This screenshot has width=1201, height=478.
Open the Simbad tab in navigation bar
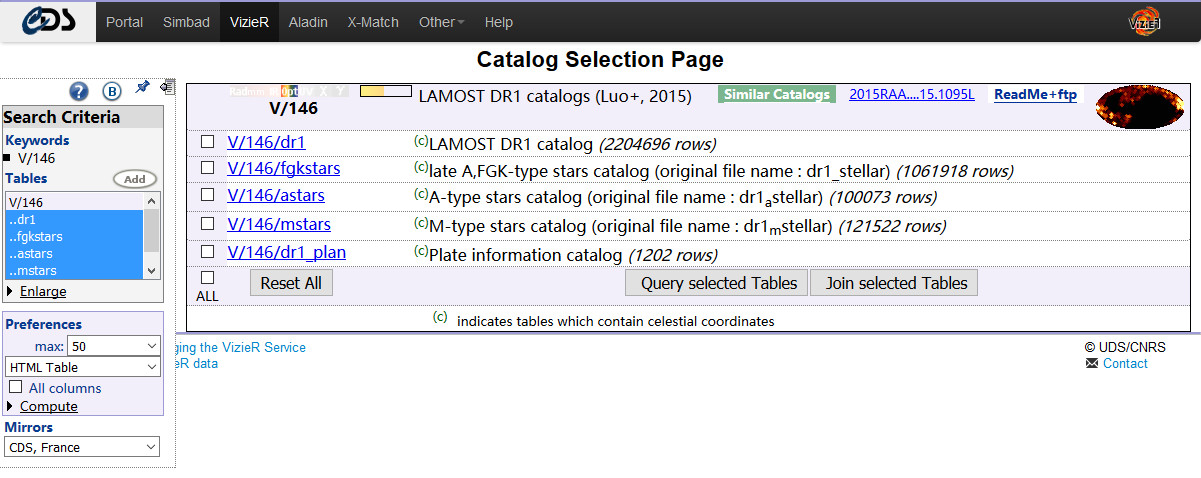click(x=187, y=22)
